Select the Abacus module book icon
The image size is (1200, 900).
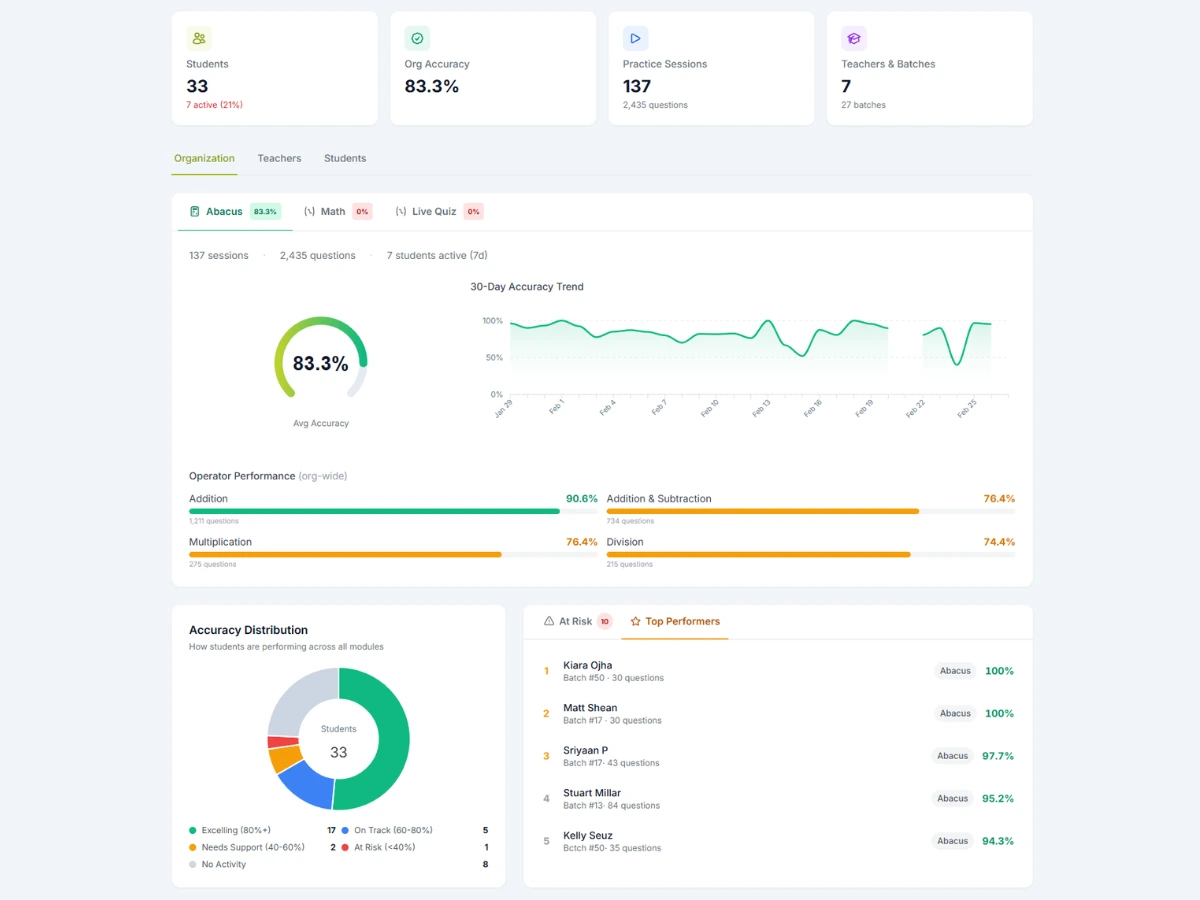click(x=194, y=211)
